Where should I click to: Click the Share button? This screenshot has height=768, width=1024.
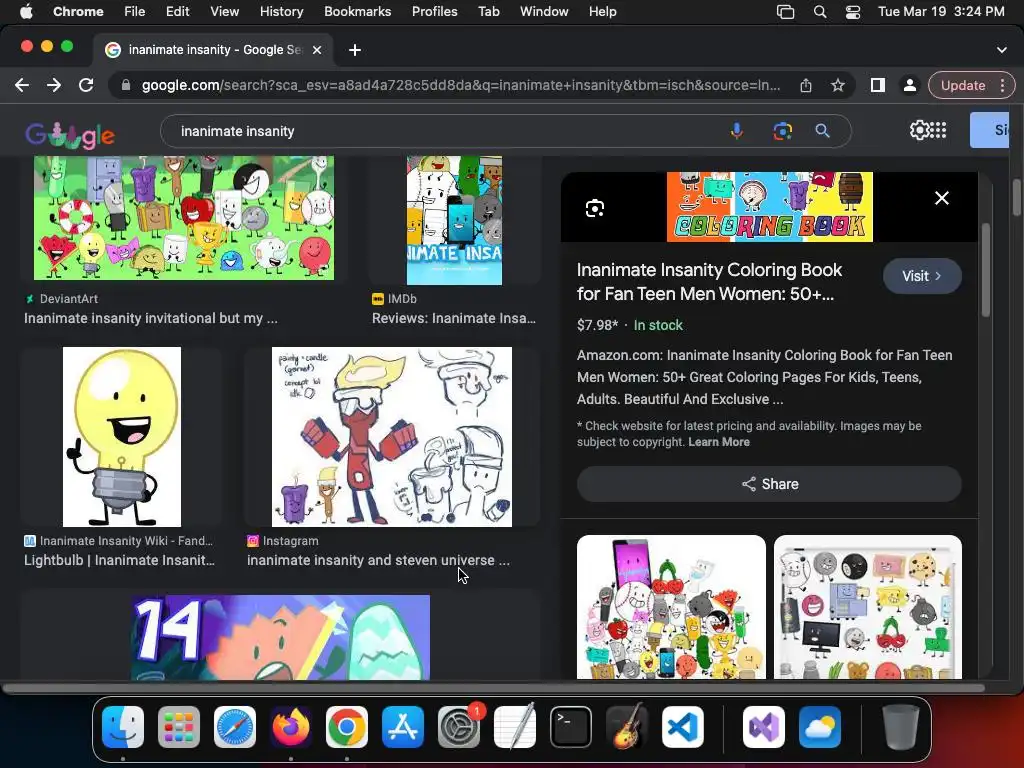click(769, 484)
